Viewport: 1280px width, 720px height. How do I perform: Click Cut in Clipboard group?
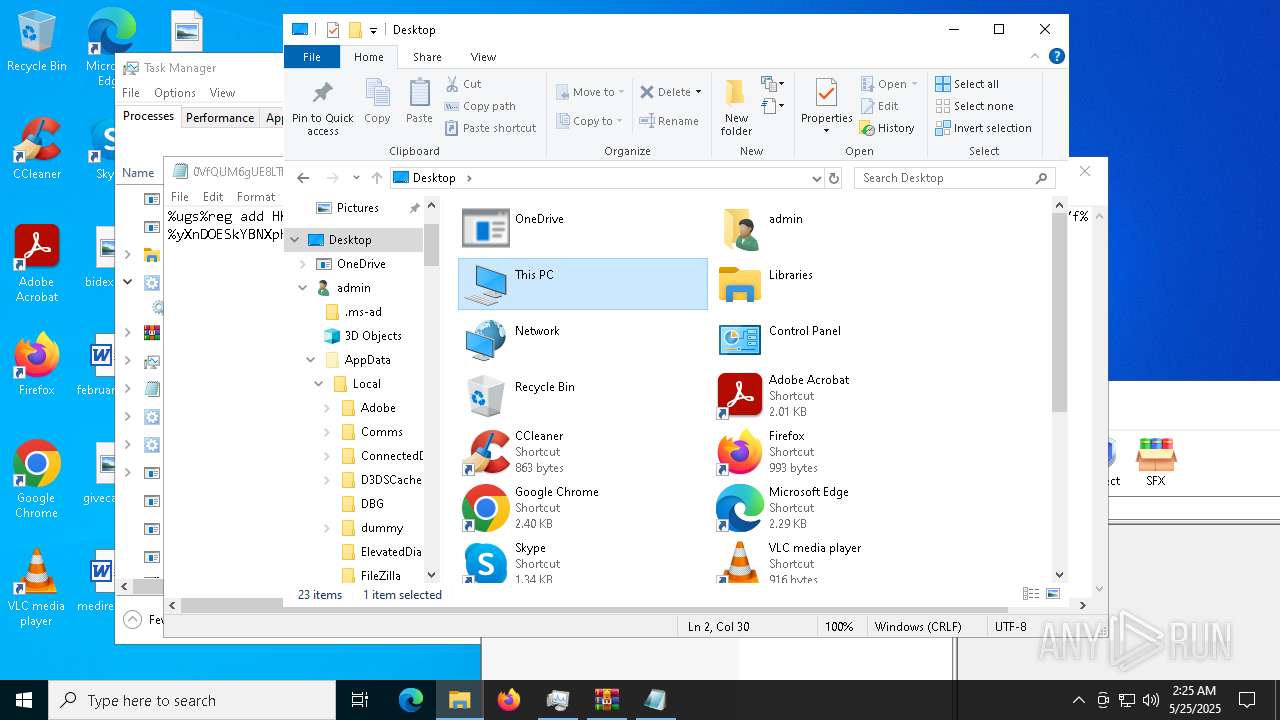tap(463, 84)
